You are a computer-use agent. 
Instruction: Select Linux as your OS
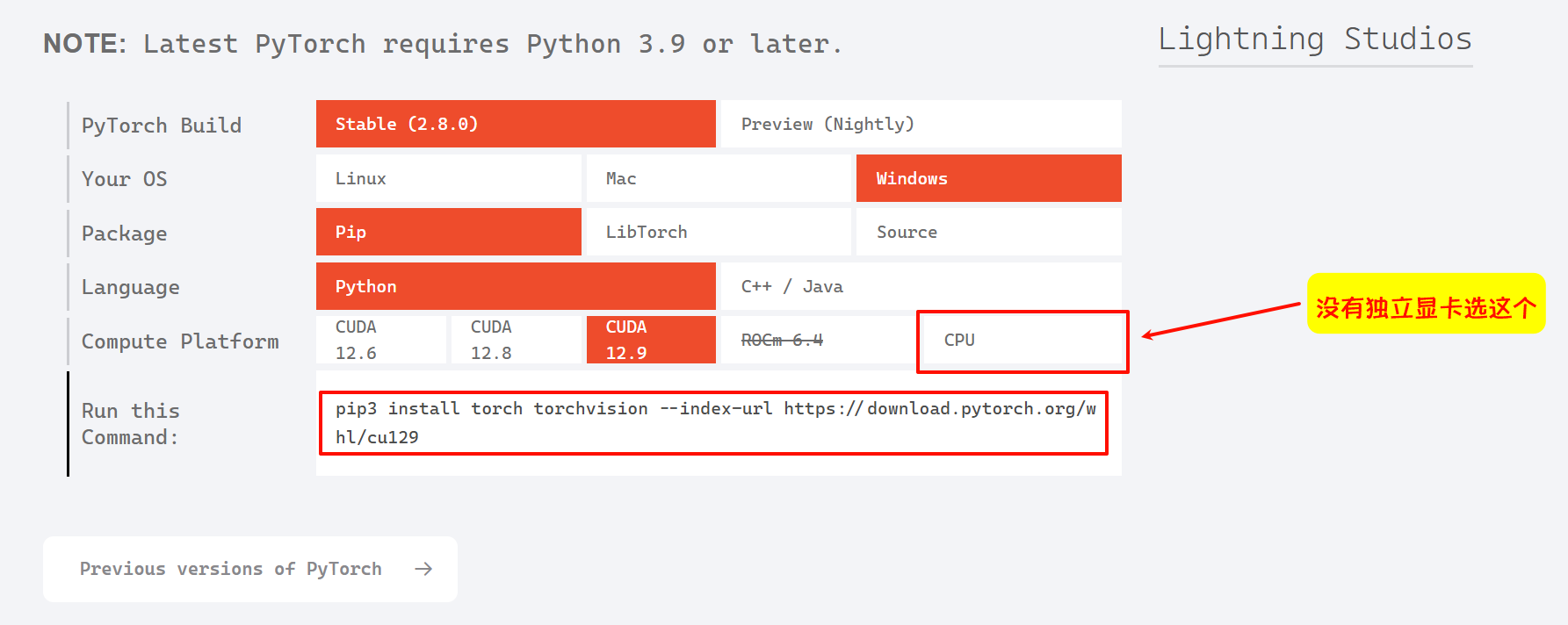448,178
